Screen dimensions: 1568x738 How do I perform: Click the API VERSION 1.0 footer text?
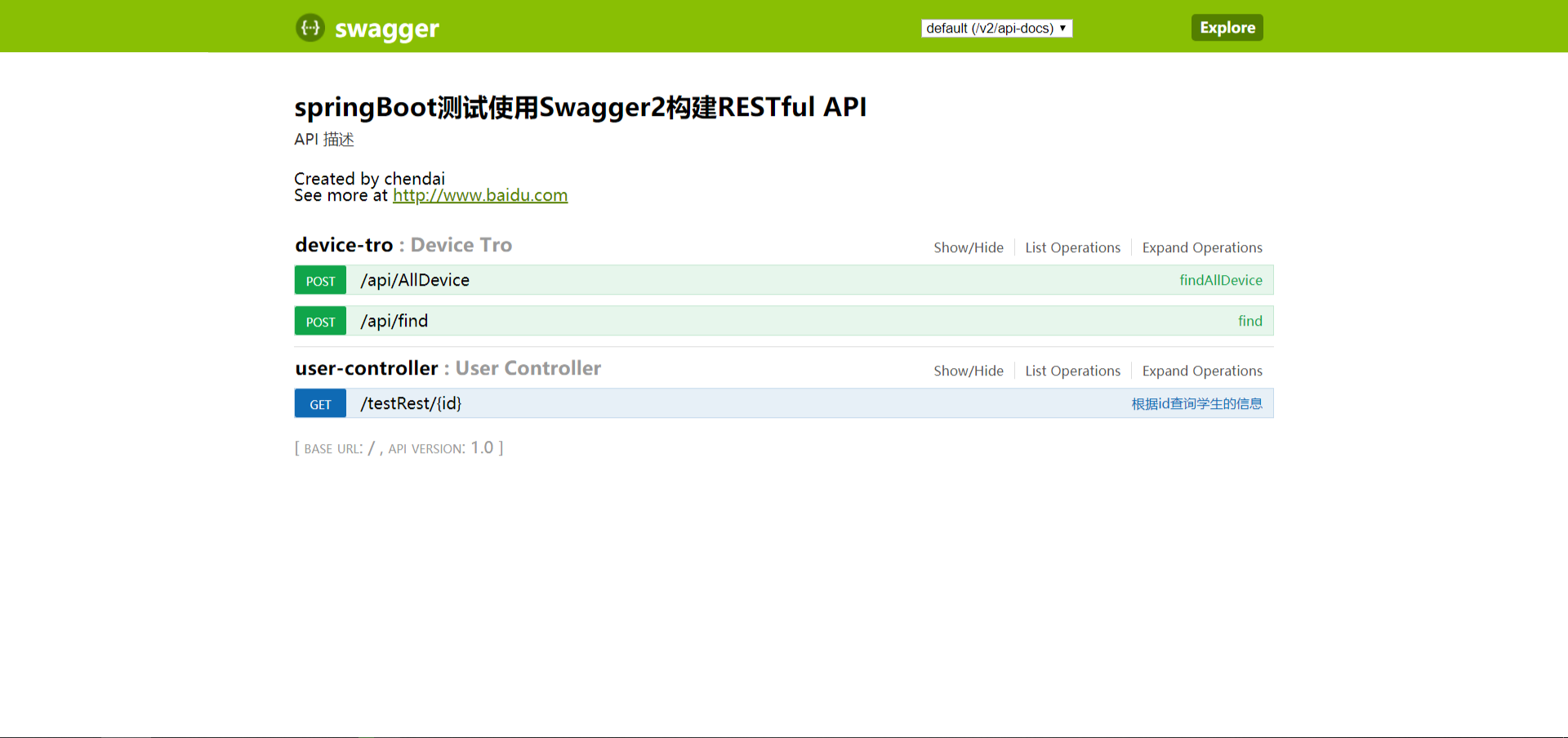[441, 448]
